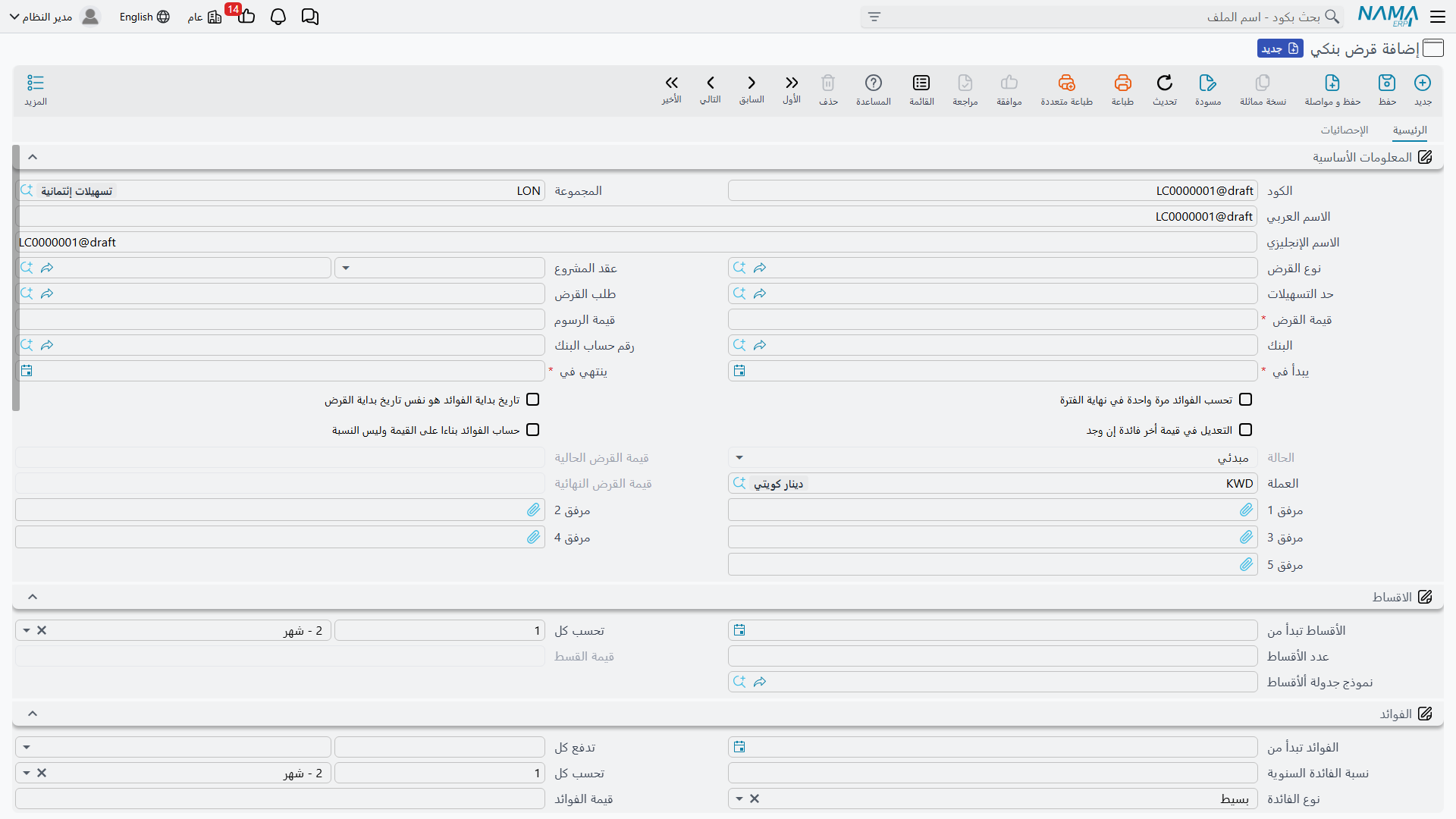Click the نسبة الفائدة السنوية input field
Image resolution: width=1456 pixels, height=819 pixels.
pos(993,773)
